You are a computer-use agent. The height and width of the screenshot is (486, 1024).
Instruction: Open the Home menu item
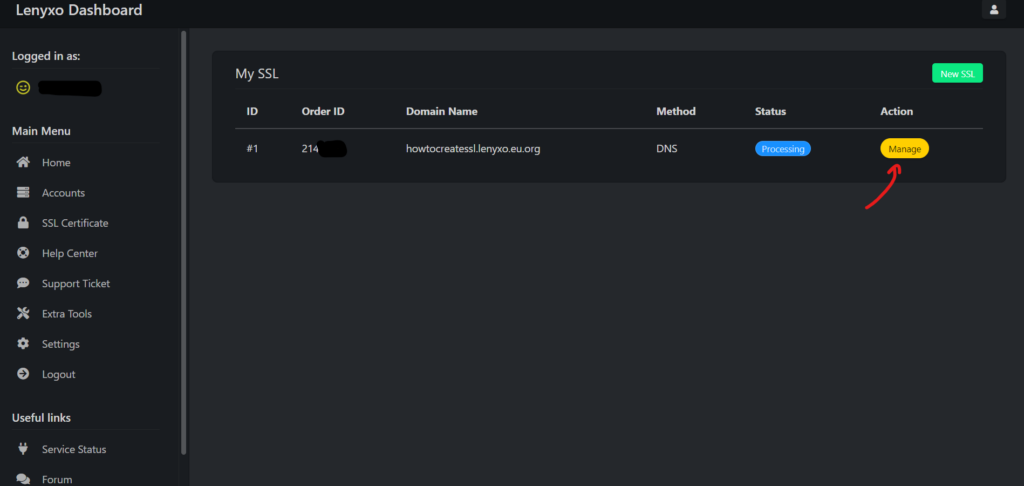pyautogui.click(x=56, y=163)
